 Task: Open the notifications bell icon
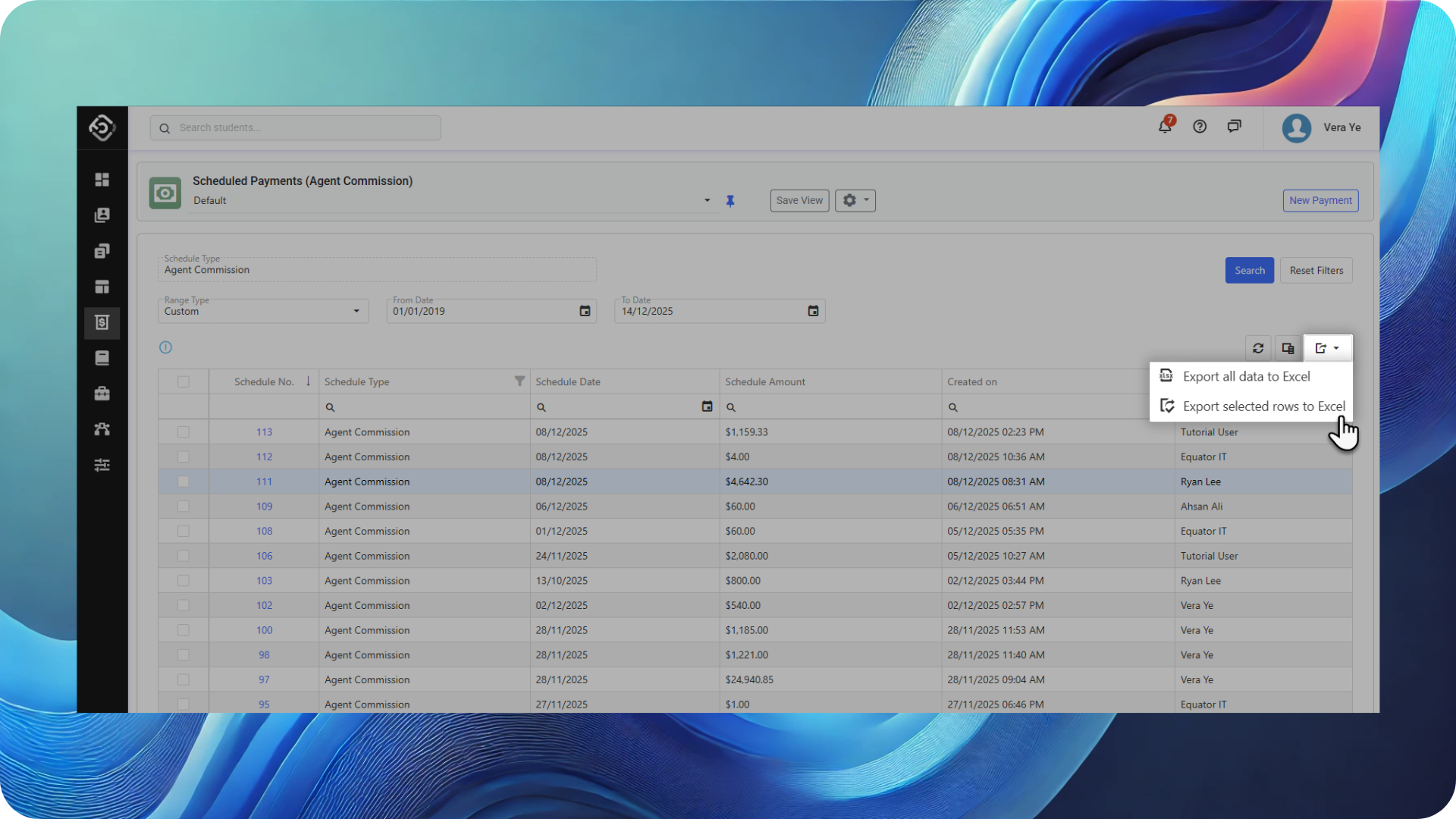[1165, 127]
